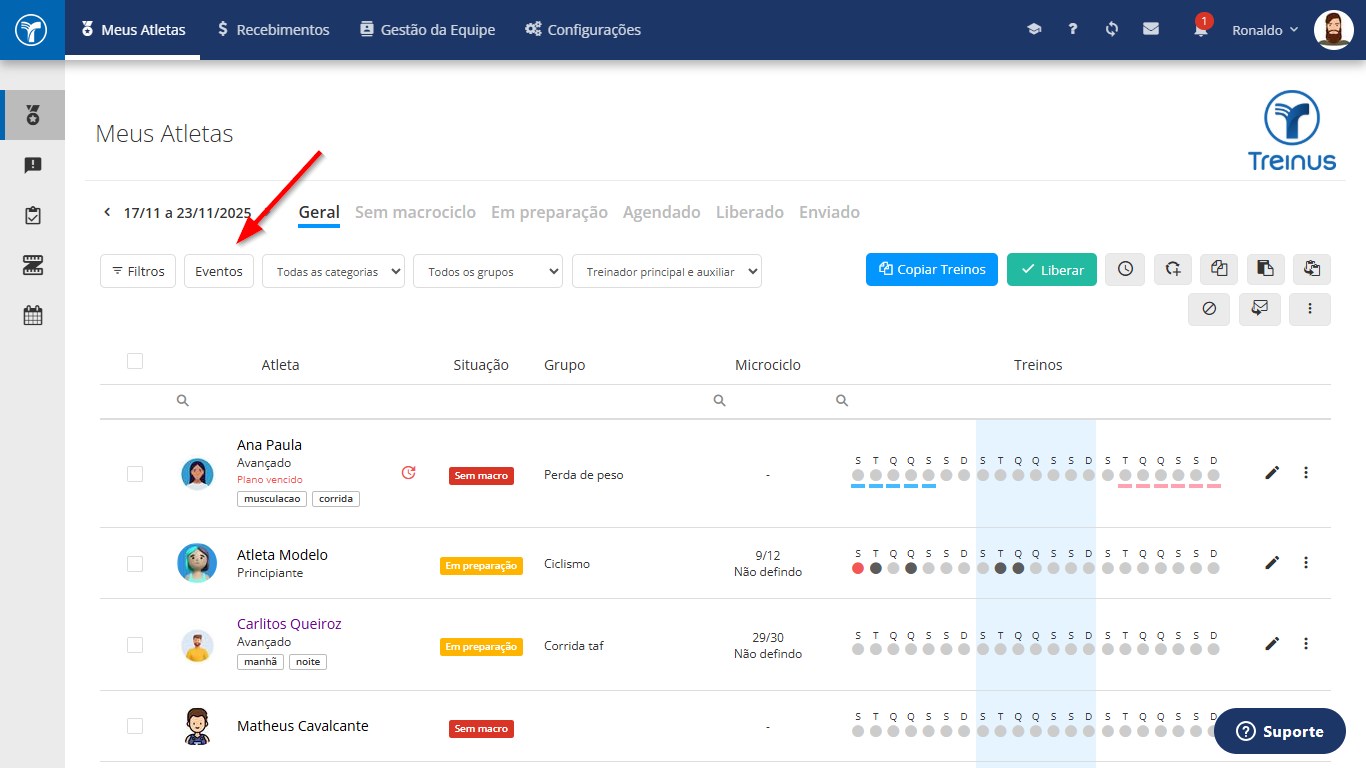Viewport: 1366px width, 768px height.
Task: Edit Carlitos Queiroz's trainings with pencil
Action: pyautogui.click(x=1272, y=643)
